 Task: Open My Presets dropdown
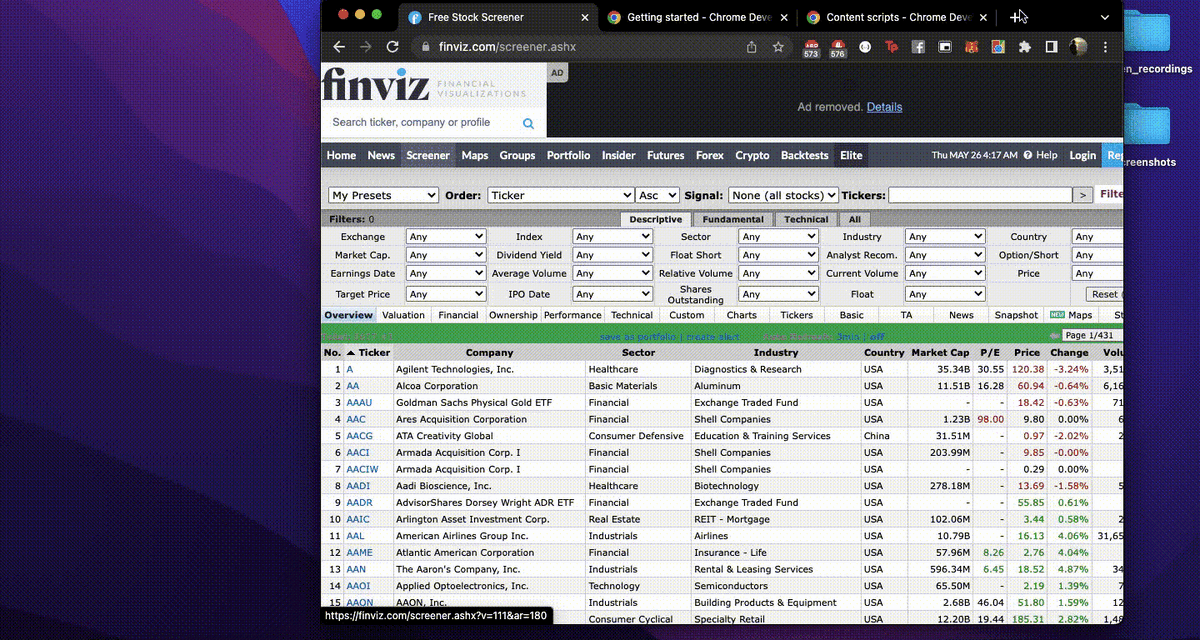point(384,195)
